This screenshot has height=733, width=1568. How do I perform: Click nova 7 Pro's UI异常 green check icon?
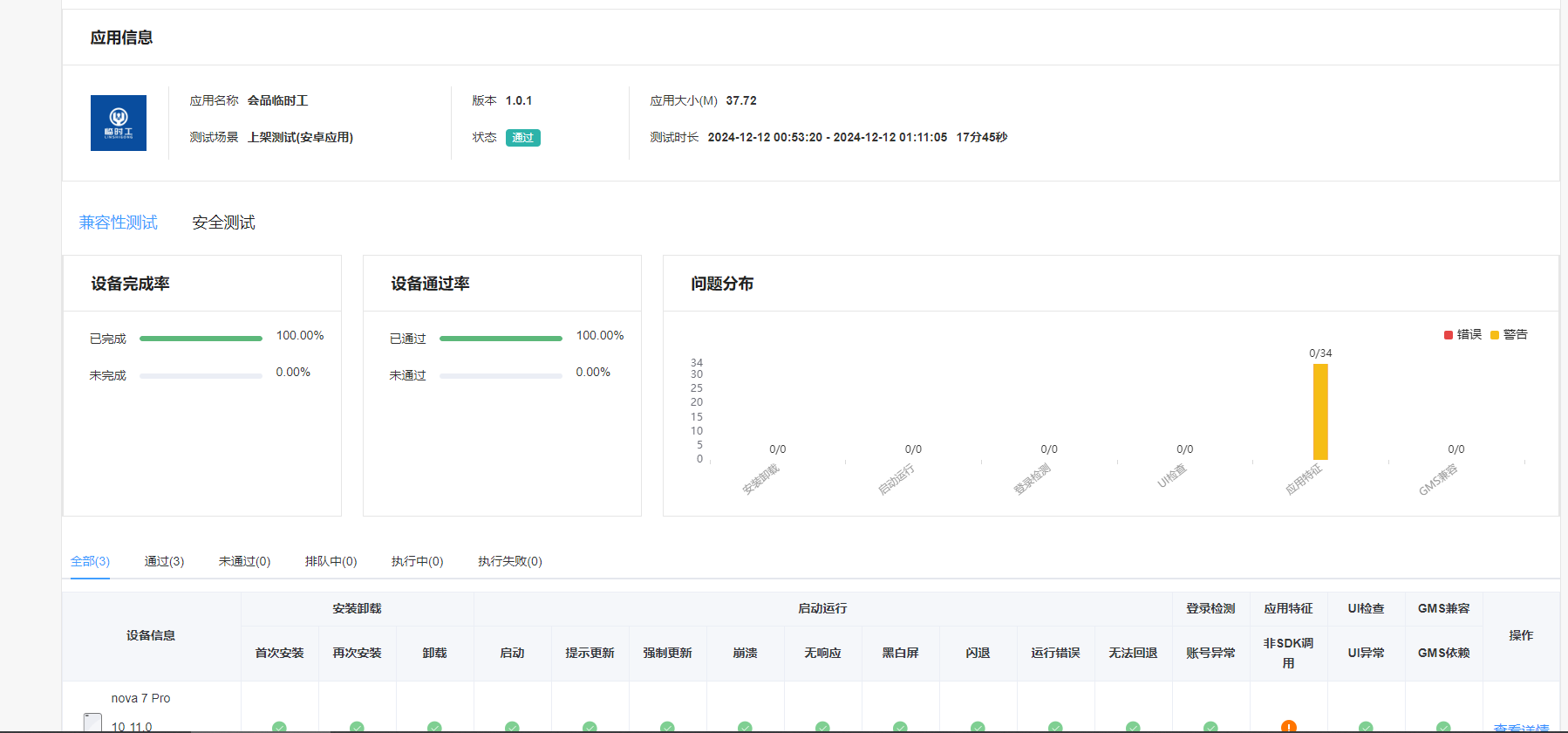point(1366,727)
